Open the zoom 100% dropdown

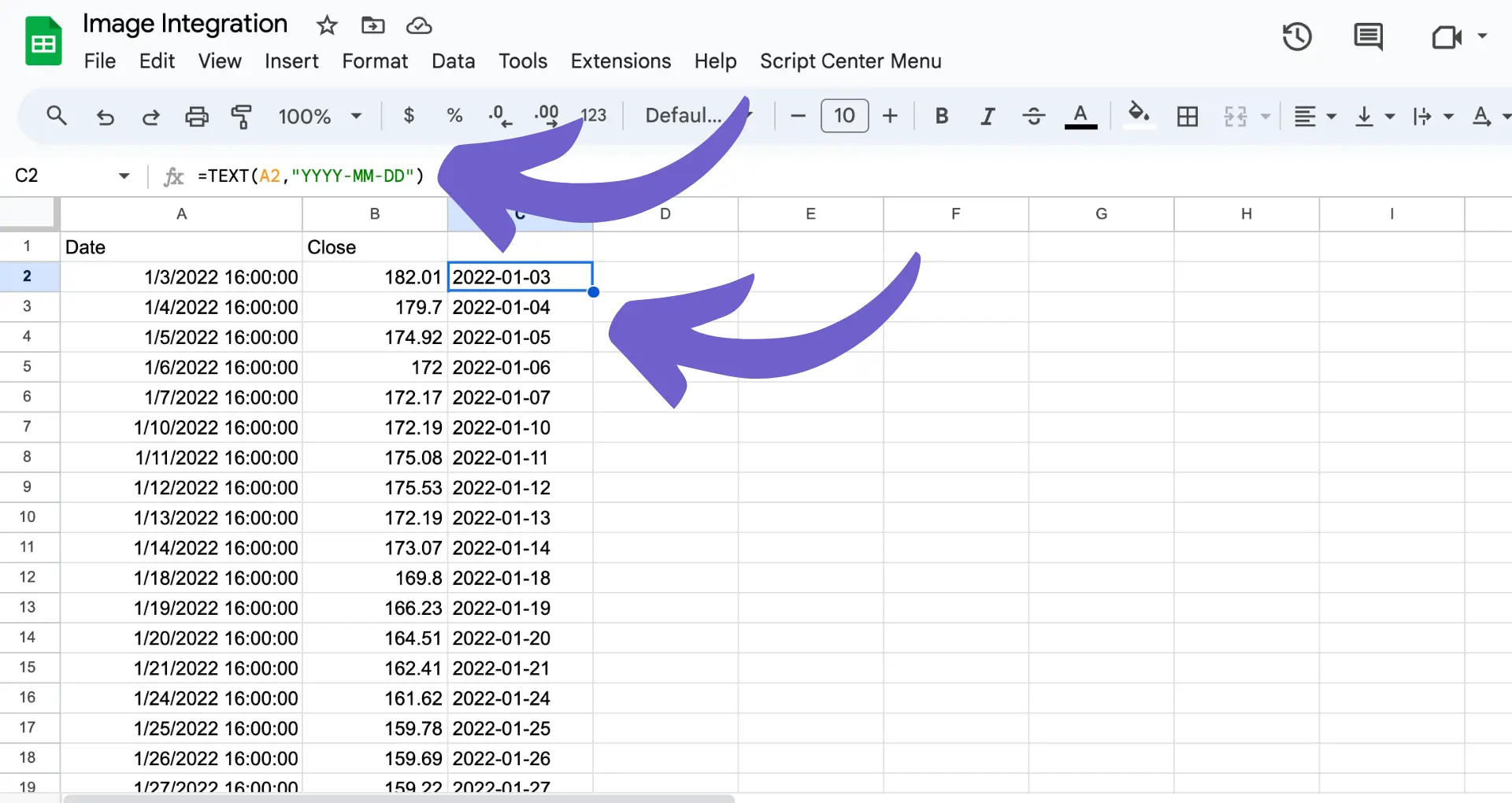point(320,117)
